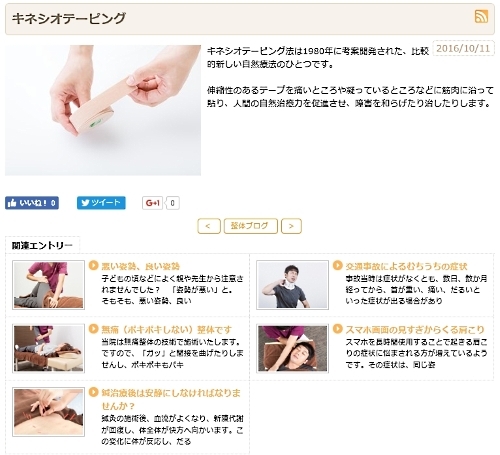Click arrow bullet beside スマホ画面の見すぎからくる肩こり
Screen dimensions: 500x455
338,329
